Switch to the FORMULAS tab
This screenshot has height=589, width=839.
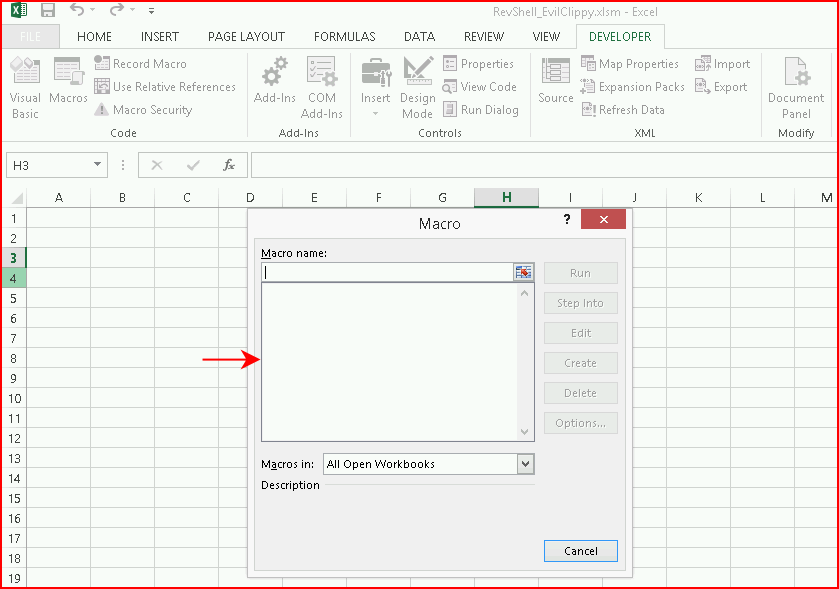(345, 36)
